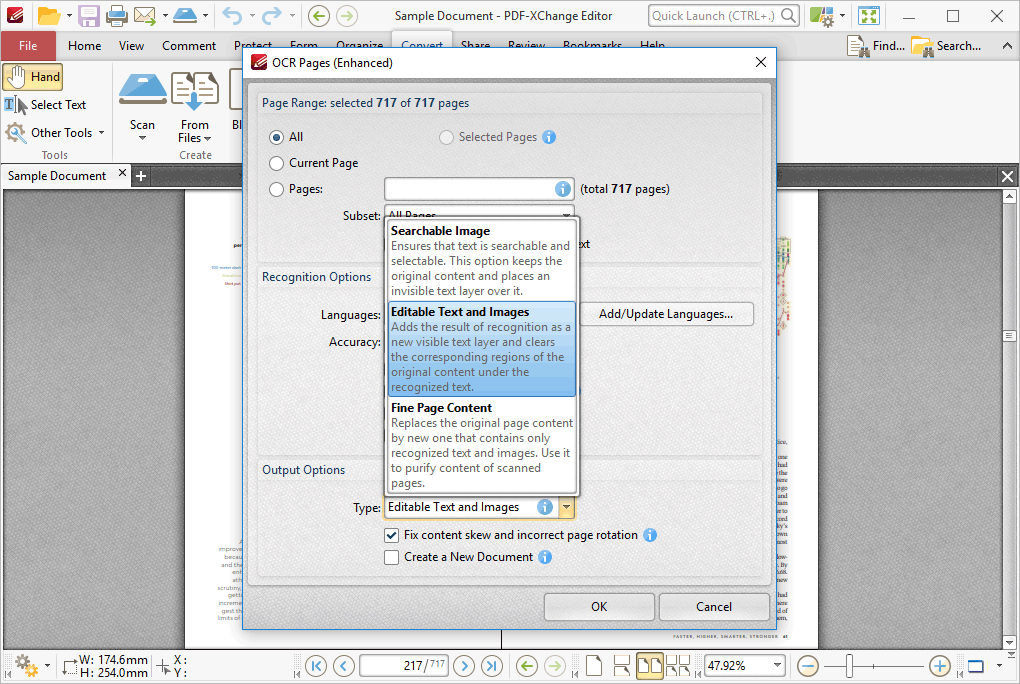Select two pages continuous layout icon
This screenshot has width=1020, height=684.
pyautogui.click(x=678, y=666)
